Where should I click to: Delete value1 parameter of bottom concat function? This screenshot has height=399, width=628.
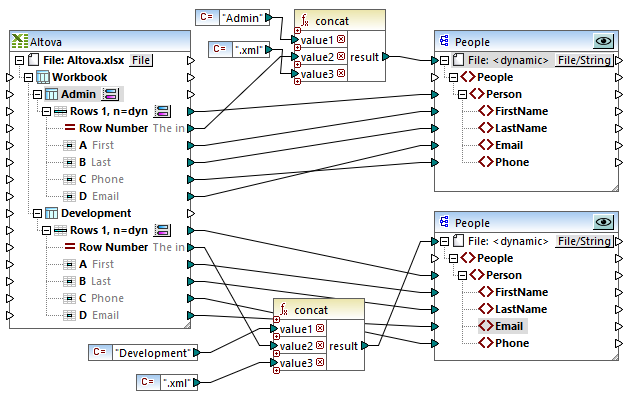pos(320,328)
